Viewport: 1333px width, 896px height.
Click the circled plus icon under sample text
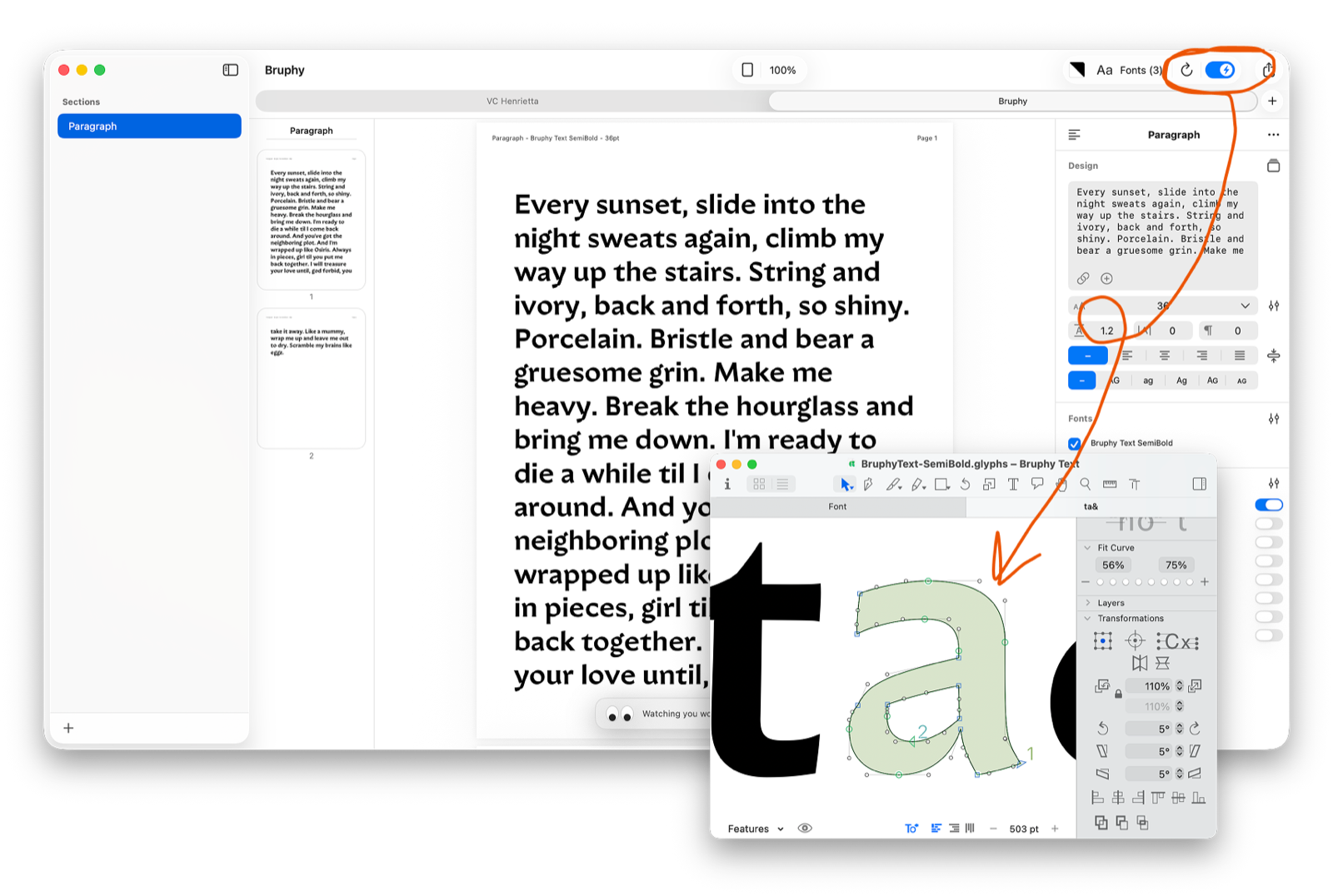tap(1106, 278)
